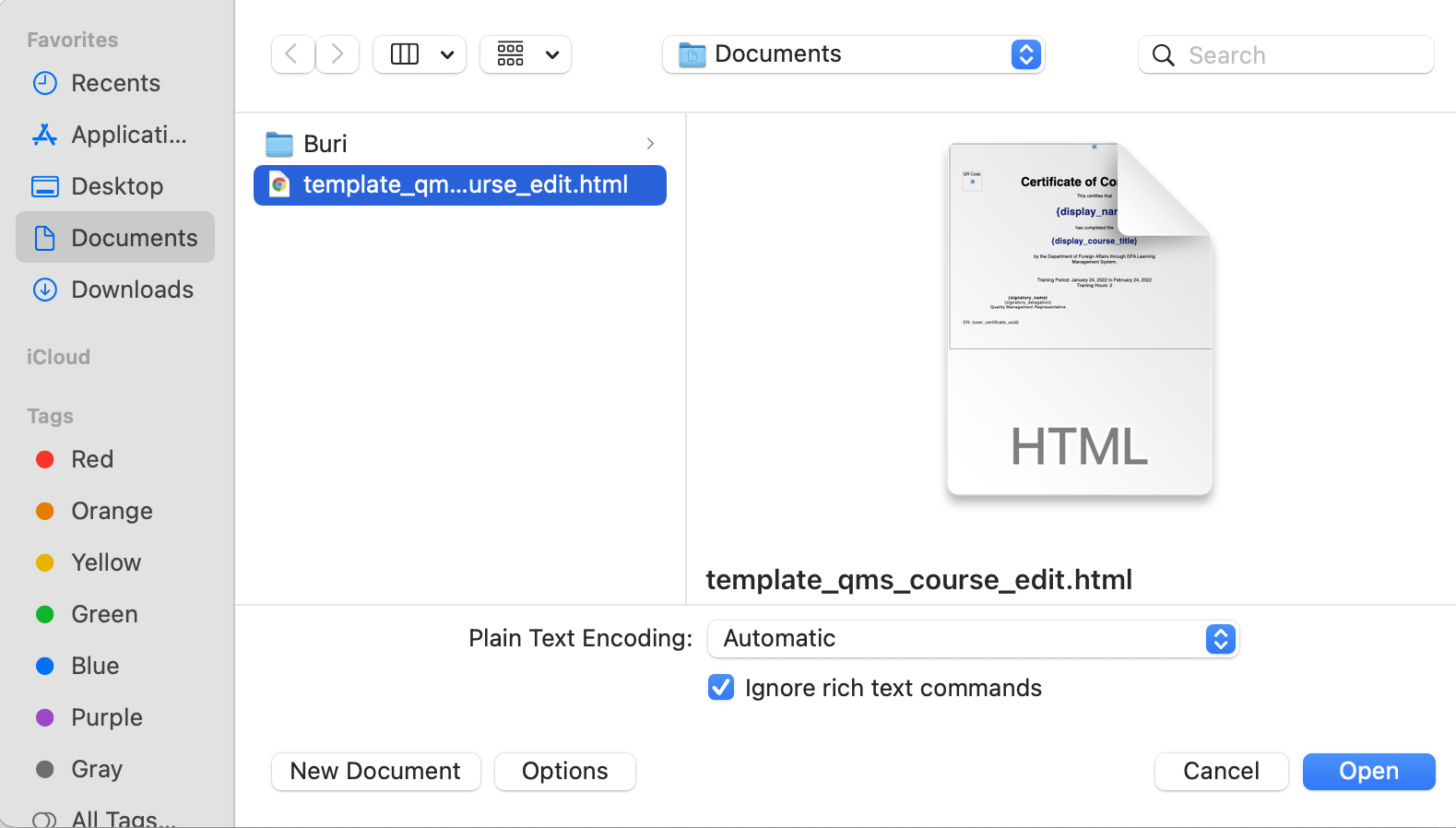The height and width of the screenshot is (828, 1456).
Task: Click the back navigation arrow
Action: pyautogui.click(x=292, y=54)
